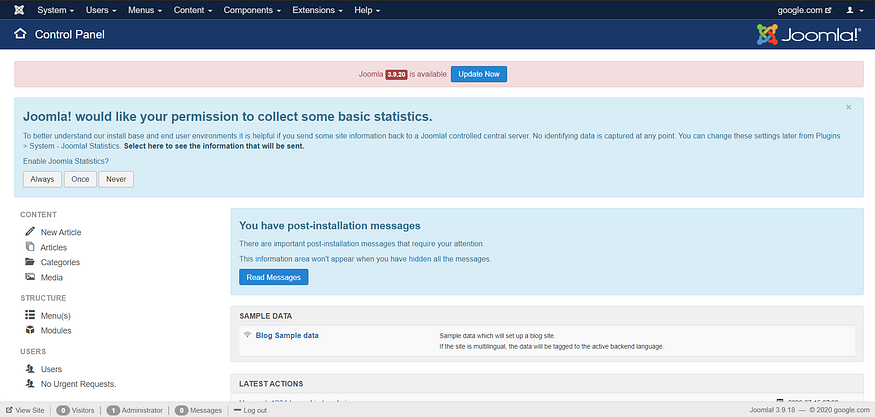Image resolution: width=875 pixels, height=417 pixels.
Task: Click the Joomla! brand logo
Action: coord(809,35)
